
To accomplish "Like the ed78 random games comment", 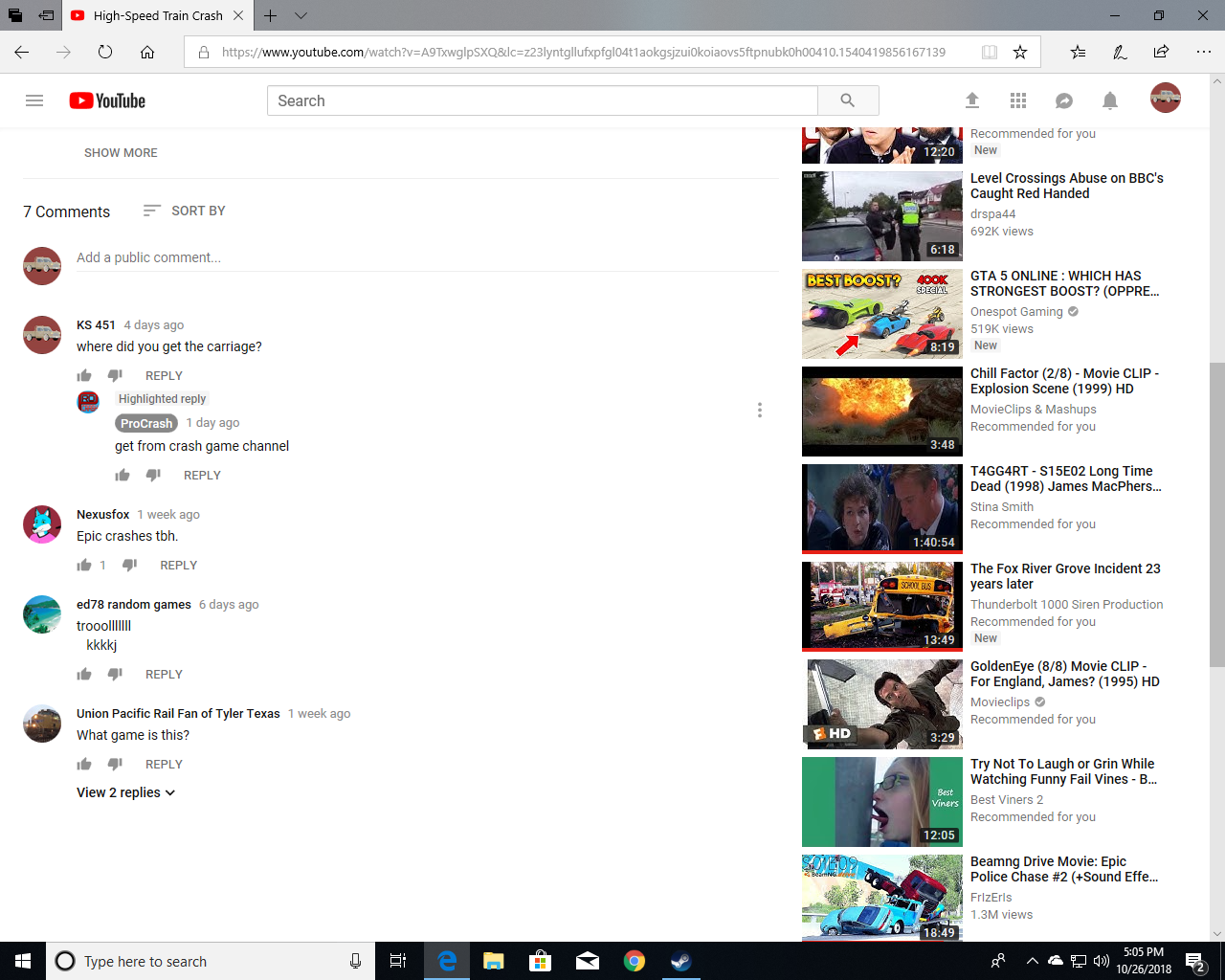I will [x=84, y=675].
